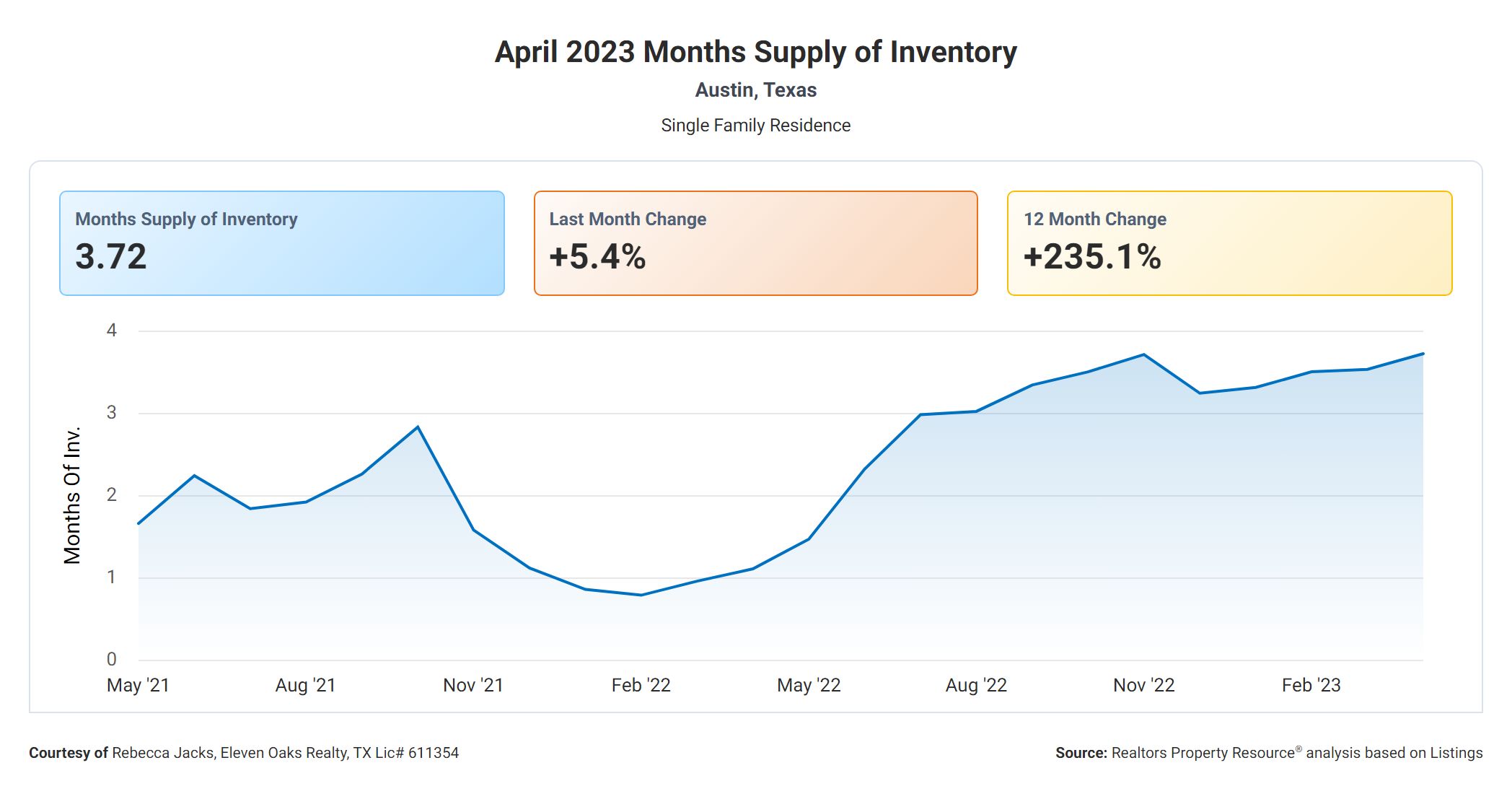This screenshot has width=1512, height=794.
Task: Select the Aug '22 x-axis label
Action: click(x=976, y=685)
